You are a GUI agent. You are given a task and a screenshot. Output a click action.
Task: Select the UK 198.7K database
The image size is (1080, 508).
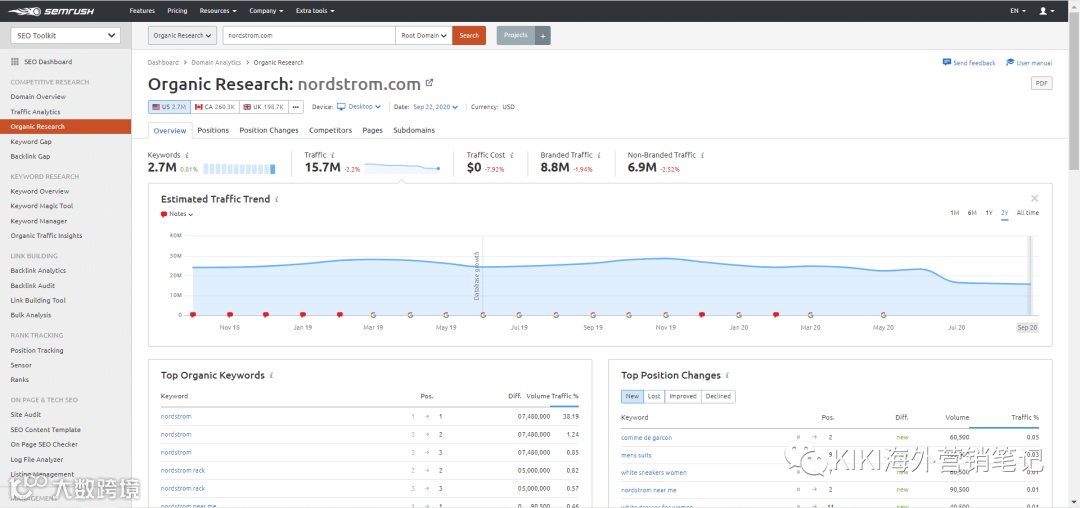(x=263, y=107)
